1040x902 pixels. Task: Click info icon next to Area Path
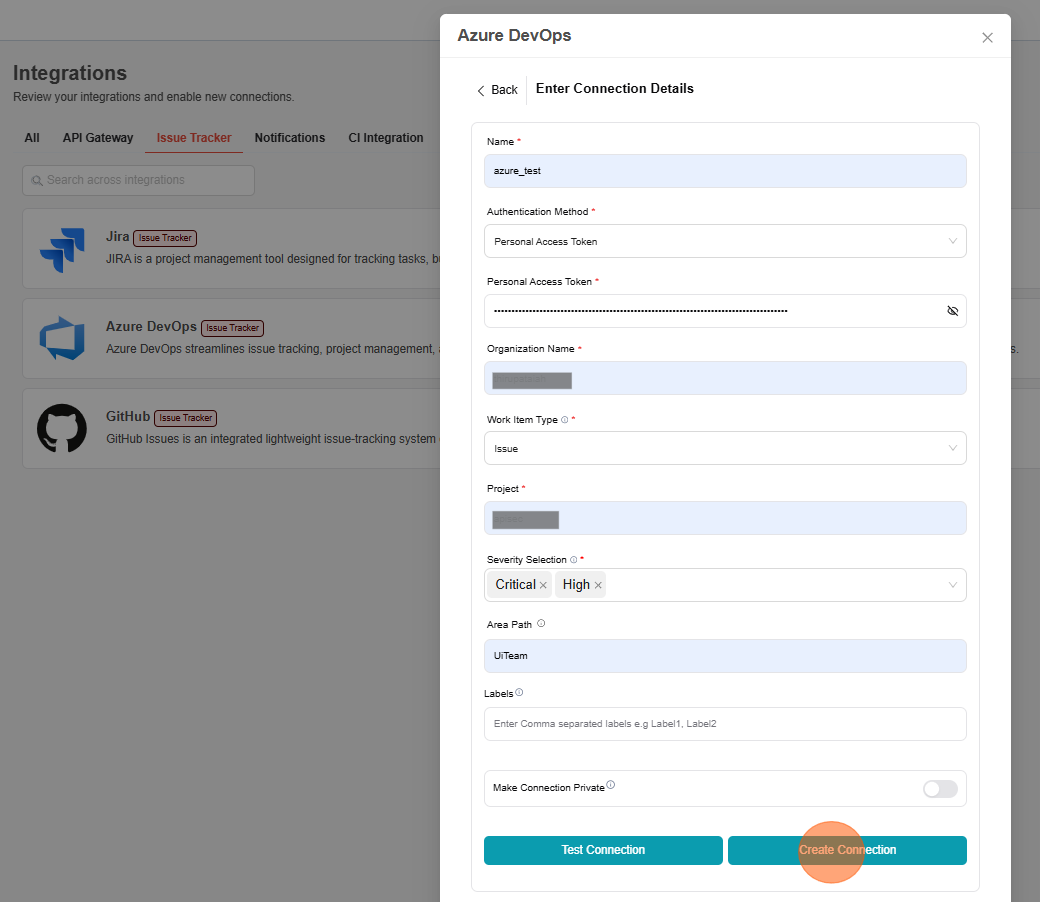point(541,623)
